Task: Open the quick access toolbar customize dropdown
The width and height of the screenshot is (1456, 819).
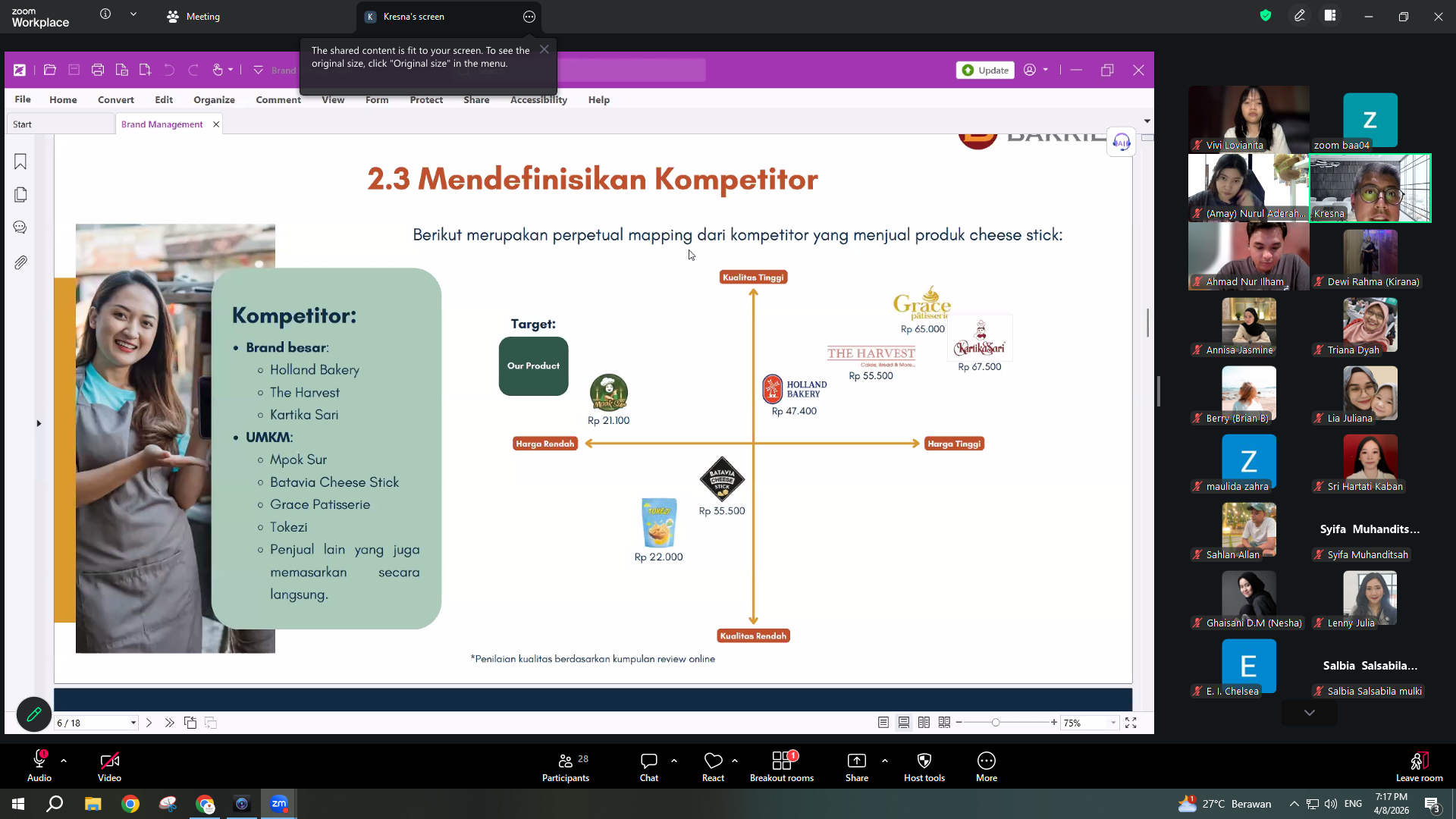Action: click(x=259, y=70)
